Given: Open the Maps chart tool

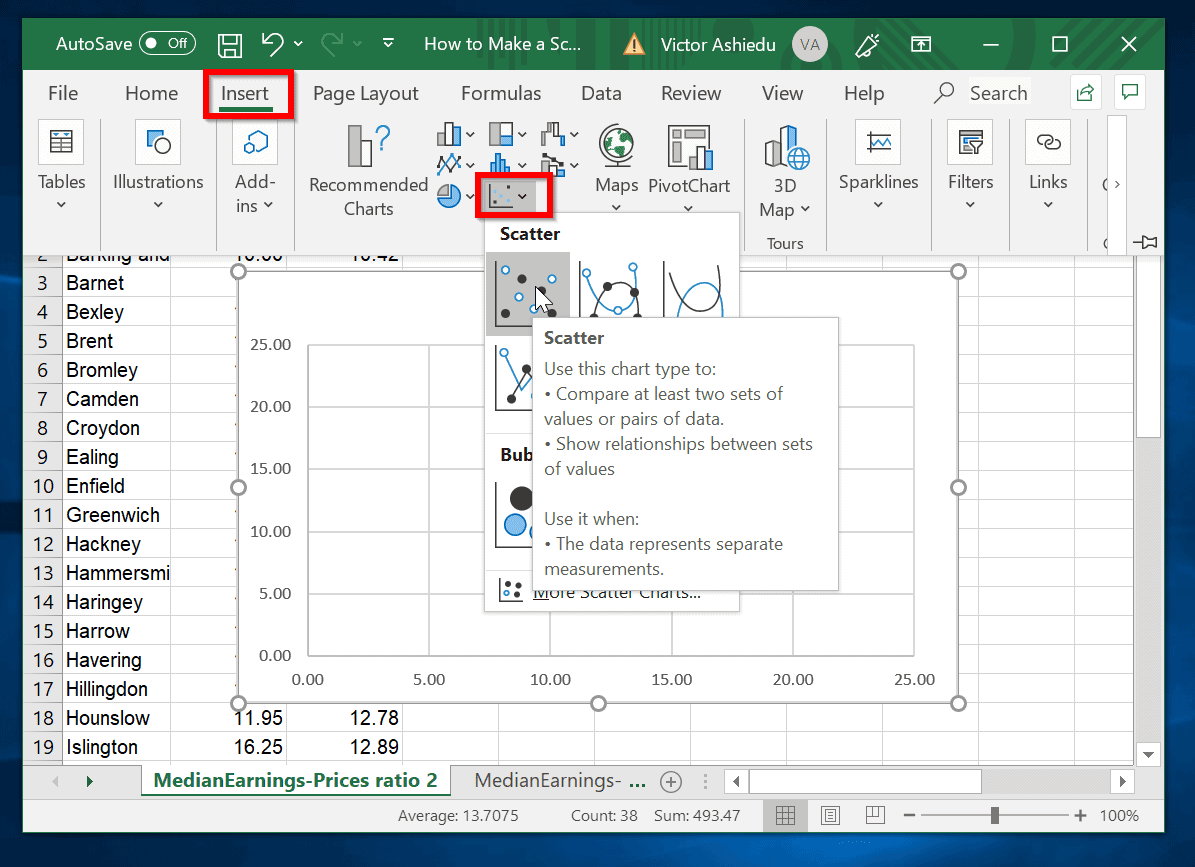Looking at the screenshot, I should [615, 167].
